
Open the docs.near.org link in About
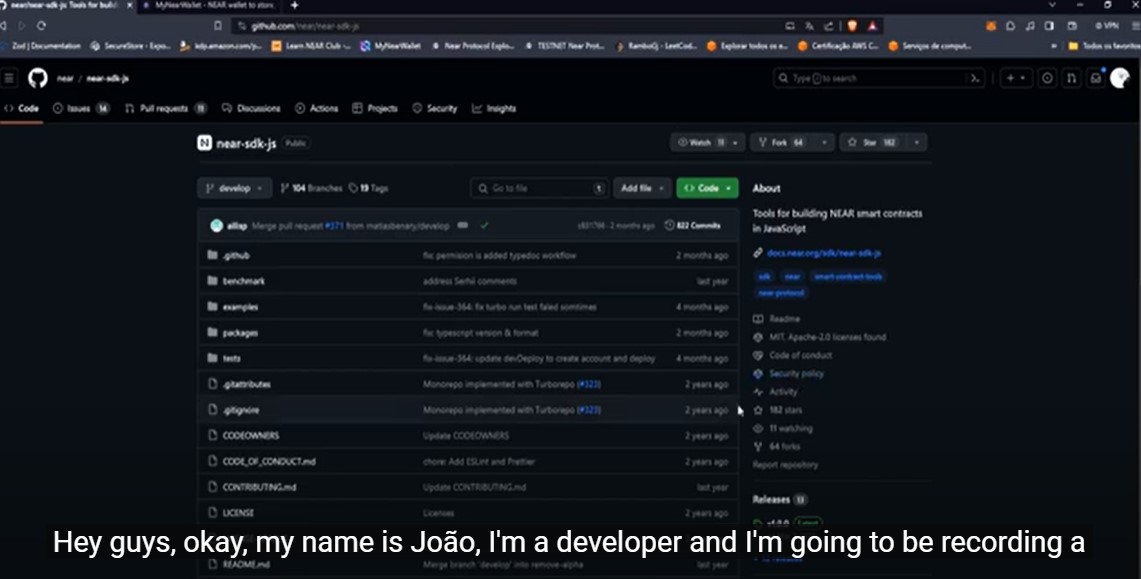pyautogui.click(x=823, y=253)
